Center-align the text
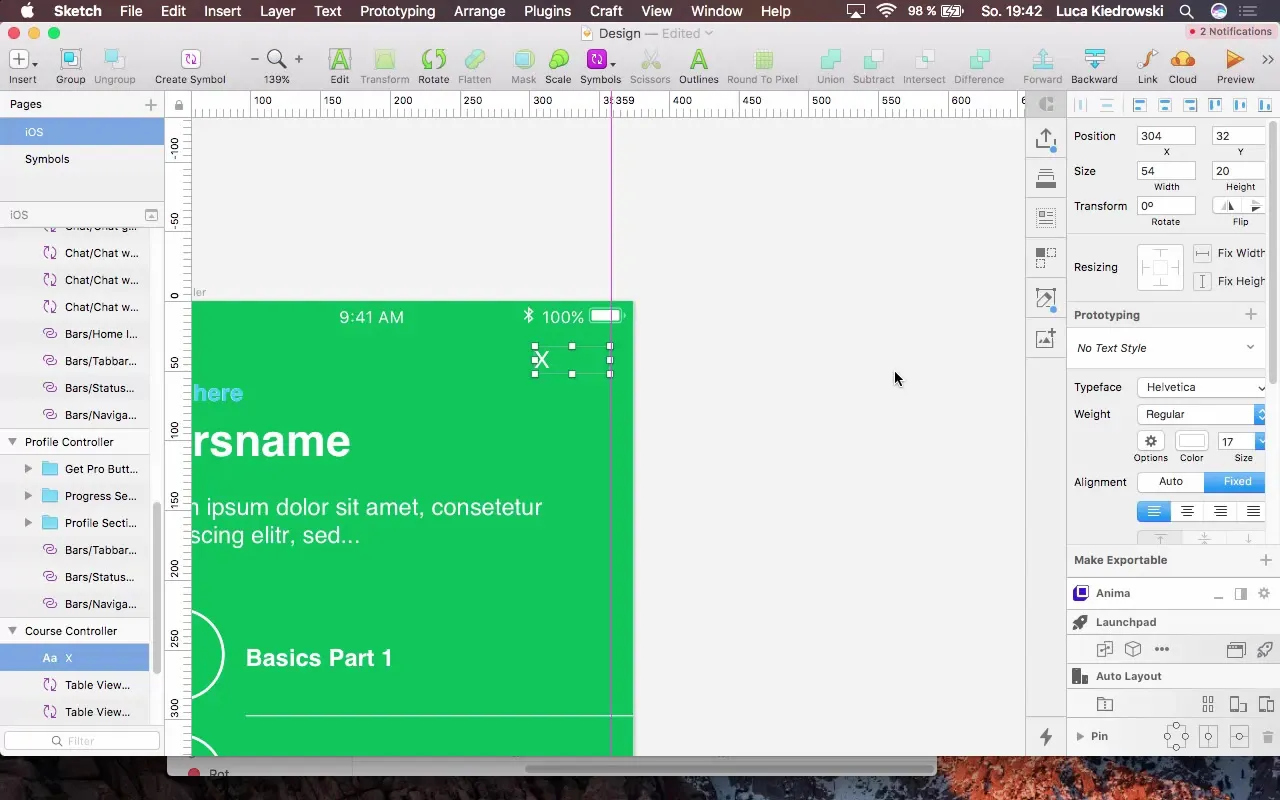The width and height of the screenshot is (1280, 800). [1187, 511]
